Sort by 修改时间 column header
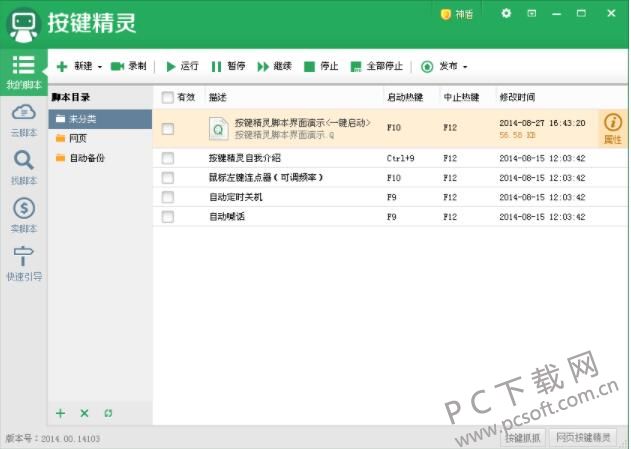Screen dimensions: 631x449 (518, 97)
